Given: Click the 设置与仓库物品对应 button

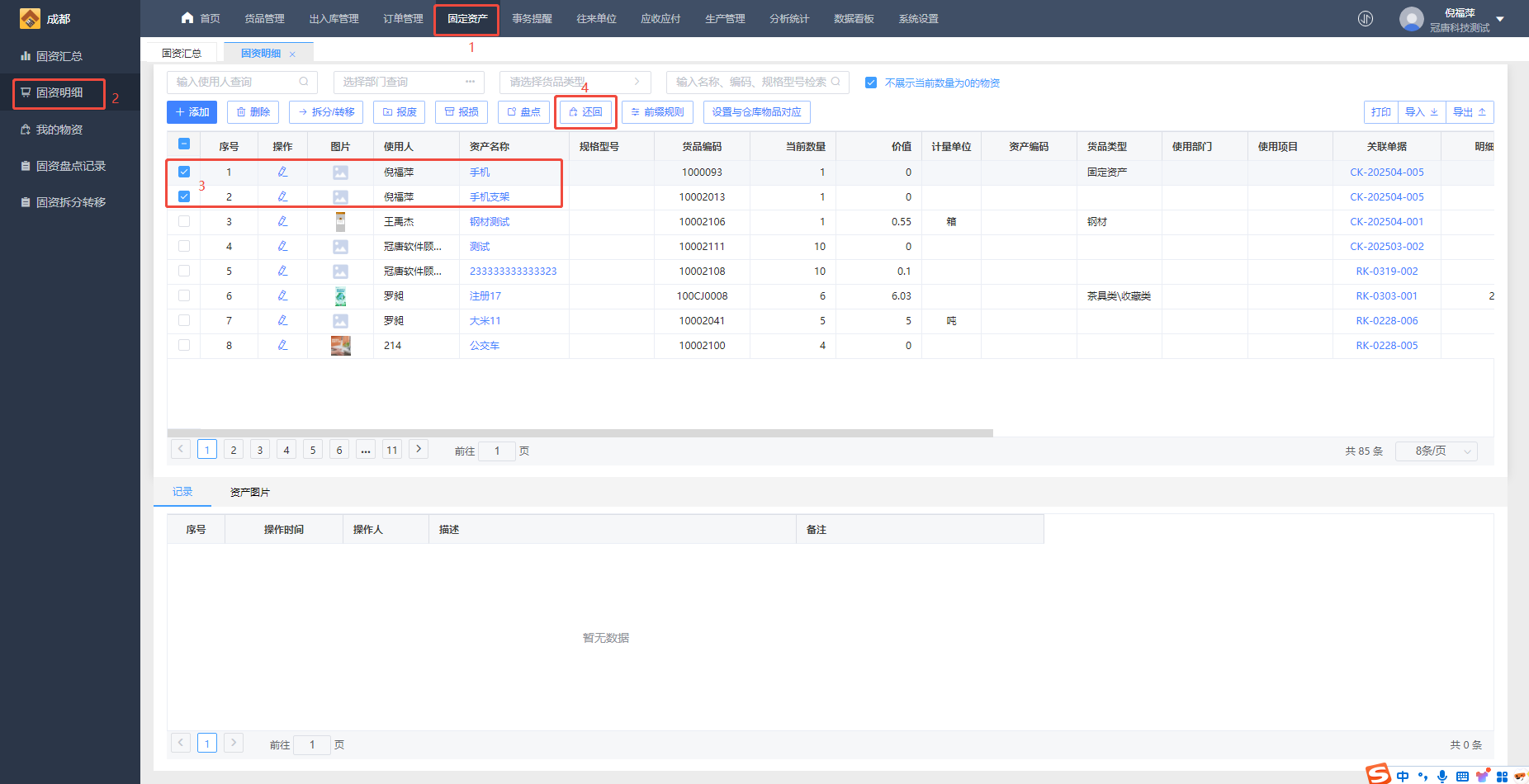Looking at the screenshot, I should pos(756,112).
